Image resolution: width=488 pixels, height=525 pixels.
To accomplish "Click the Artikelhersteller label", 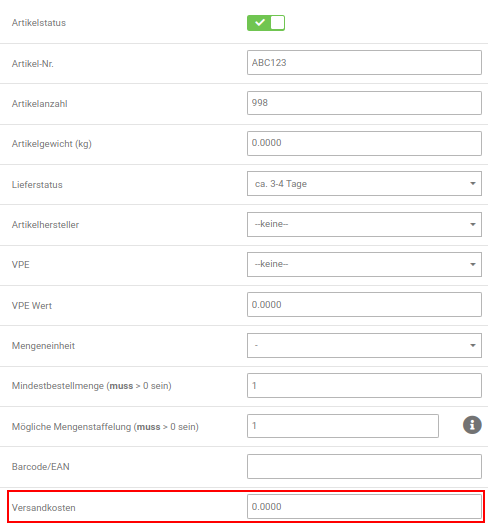I will 45,225.
